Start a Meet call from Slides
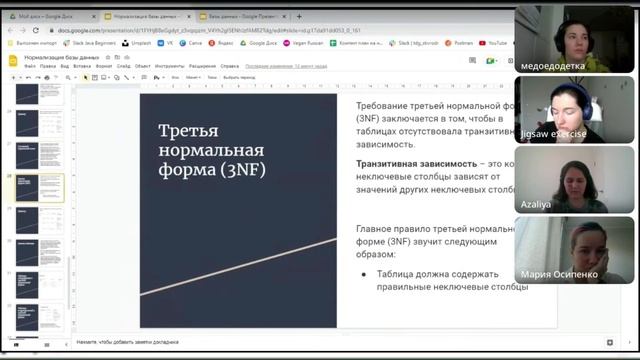640x360 pixels. (x=490, y=61)
